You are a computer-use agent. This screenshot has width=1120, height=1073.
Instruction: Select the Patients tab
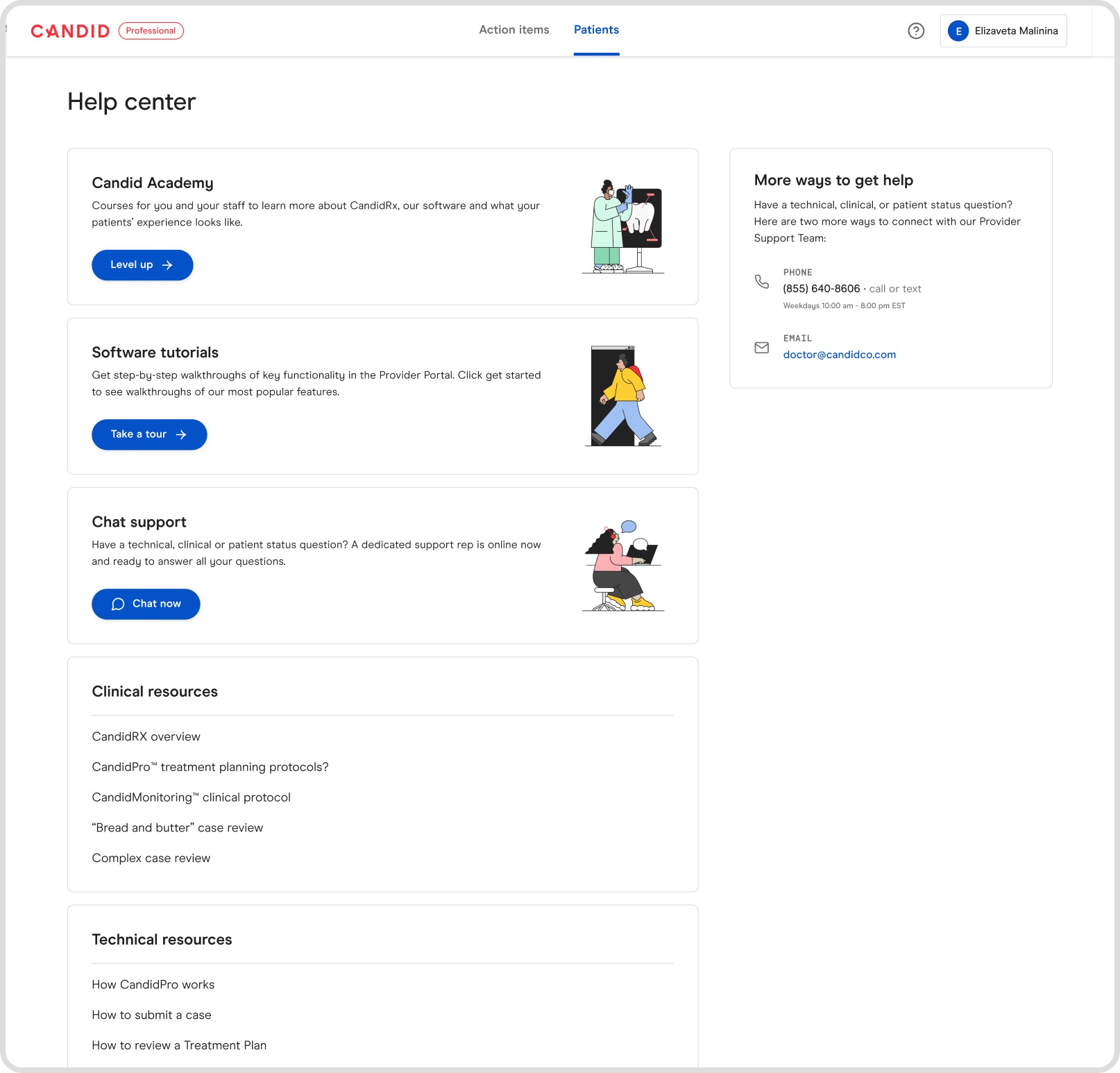click(596, 30)
